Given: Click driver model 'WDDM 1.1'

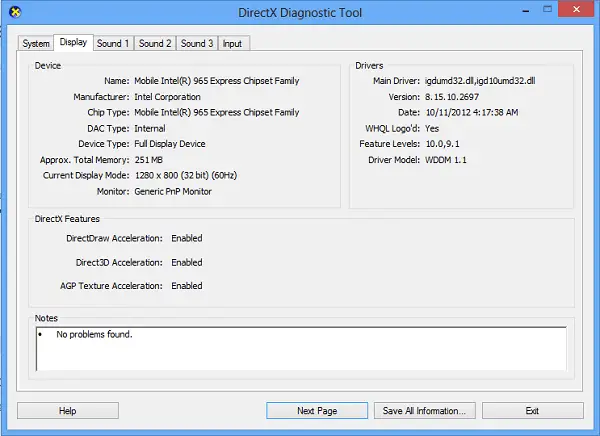Looking at the screenshot, I should tap(446, 160).
